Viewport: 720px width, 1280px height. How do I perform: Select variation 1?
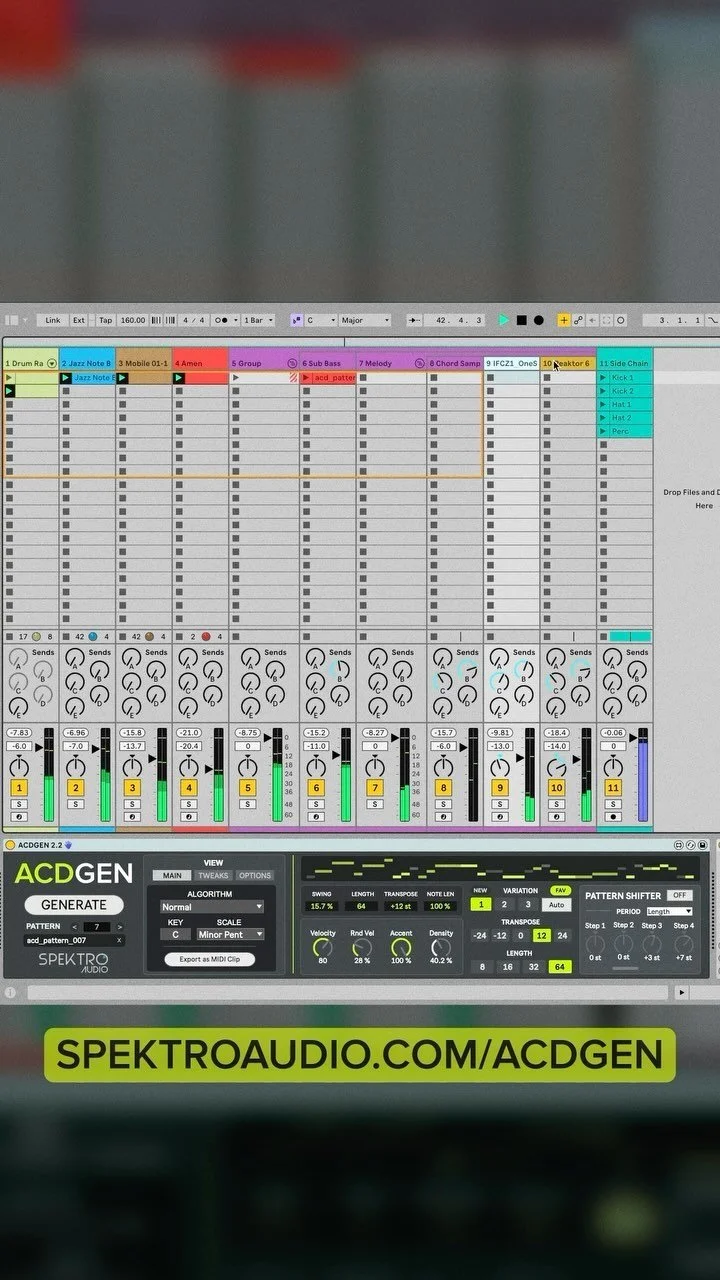480,904
